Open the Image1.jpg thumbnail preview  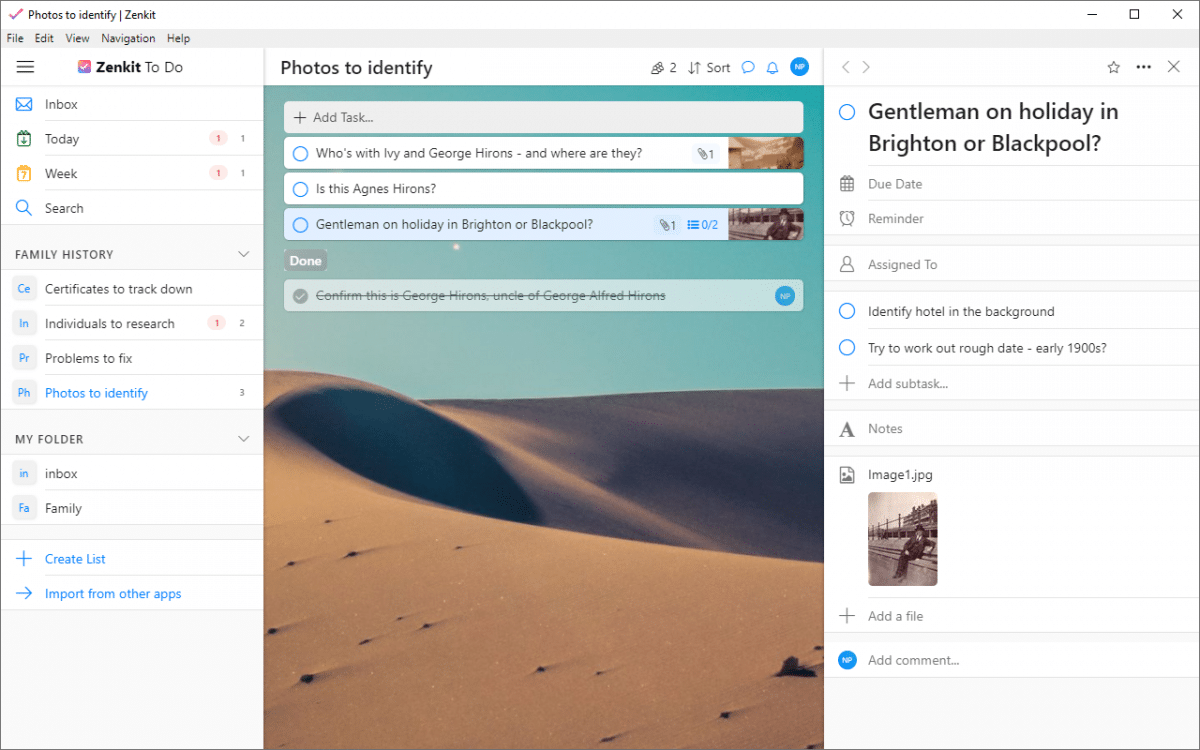pyautogui.click(x=903, y=539)
